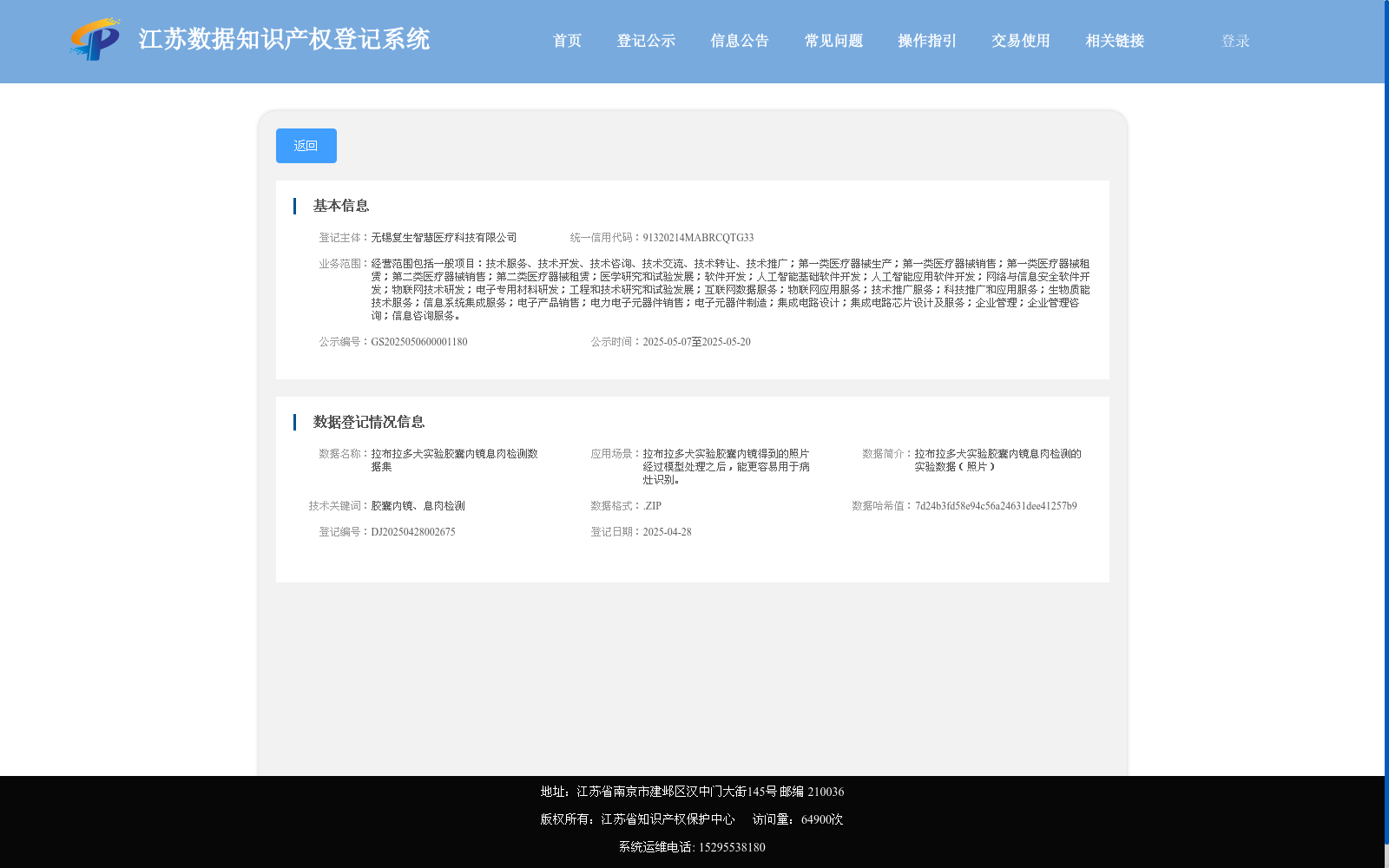Select 操作指引 in the top menu
This screenshot has width=1389, height=868.
tap(927, 41)
